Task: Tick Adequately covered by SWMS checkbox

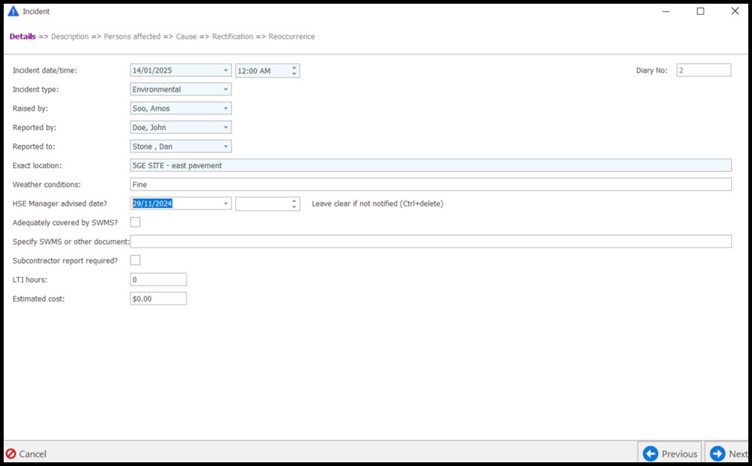Action: click(135, 222)
